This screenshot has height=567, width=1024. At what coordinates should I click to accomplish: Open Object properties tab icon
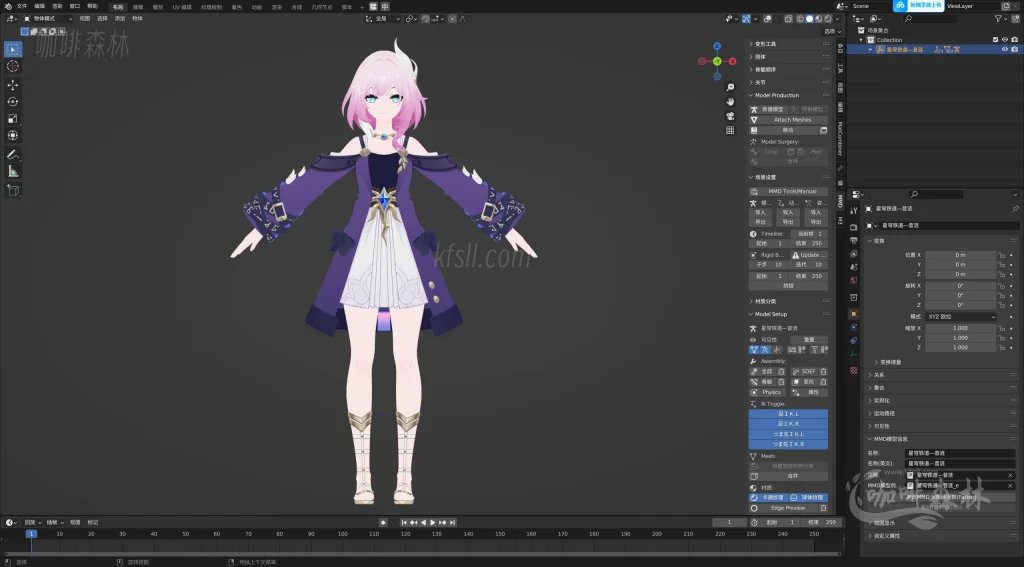[x=854, y=314]
